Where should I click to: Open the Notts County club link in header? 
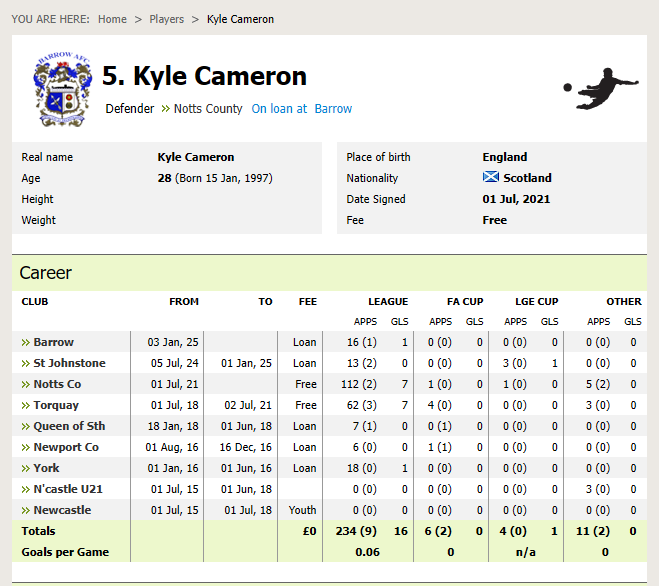[x=208, y=109]
